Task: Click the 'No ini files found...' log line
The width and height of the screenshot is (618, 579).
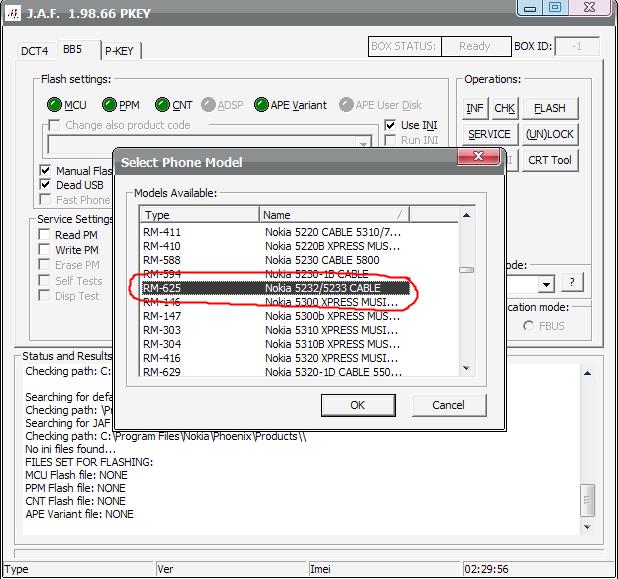Action: [71, 449]
